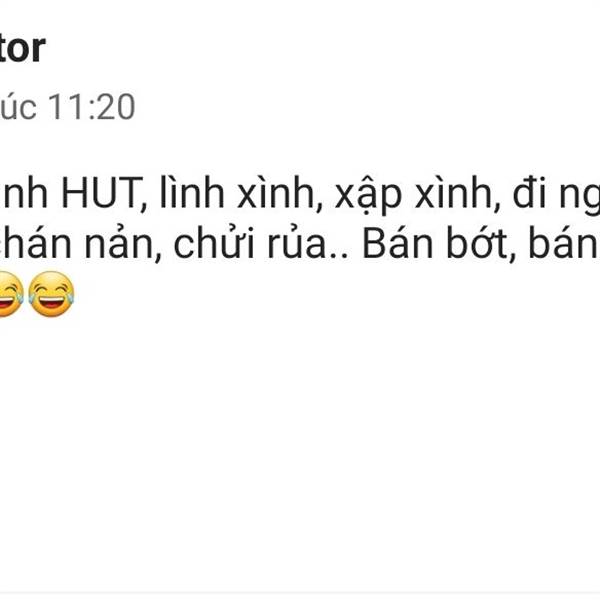The height and width of the screenshot is (600, 600).
Task: Open the author name ending in "tor"
Action: [23, 48]
